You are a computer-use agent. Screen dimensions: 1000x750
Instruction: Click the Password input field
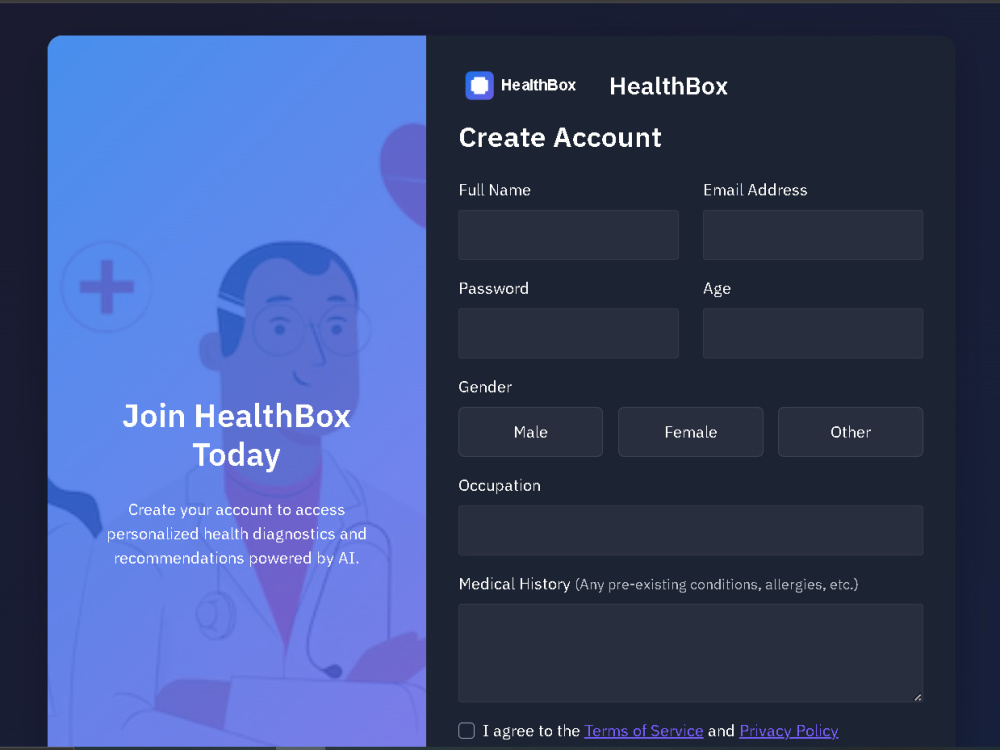[568, 333]
